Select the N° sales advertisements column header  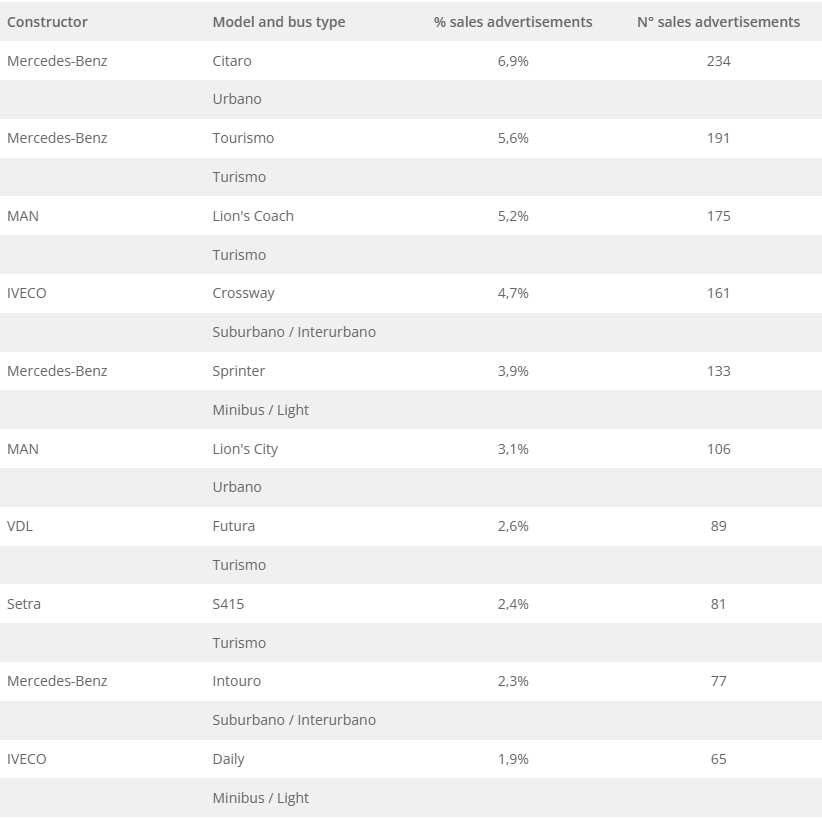tap(718, 22)
